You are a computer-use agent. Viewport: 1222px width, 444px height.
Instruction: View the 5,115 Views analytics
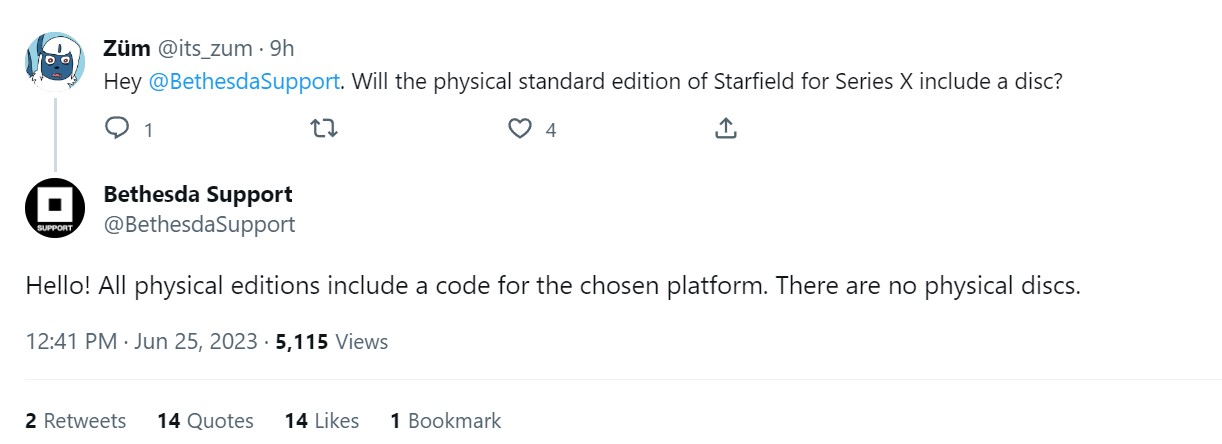tap(331, 342)
